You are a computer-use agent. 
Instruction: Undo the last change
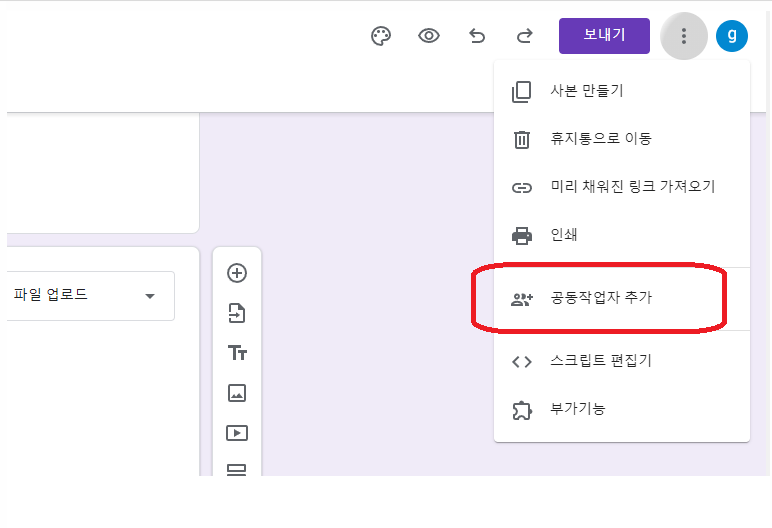click(477, 36)
